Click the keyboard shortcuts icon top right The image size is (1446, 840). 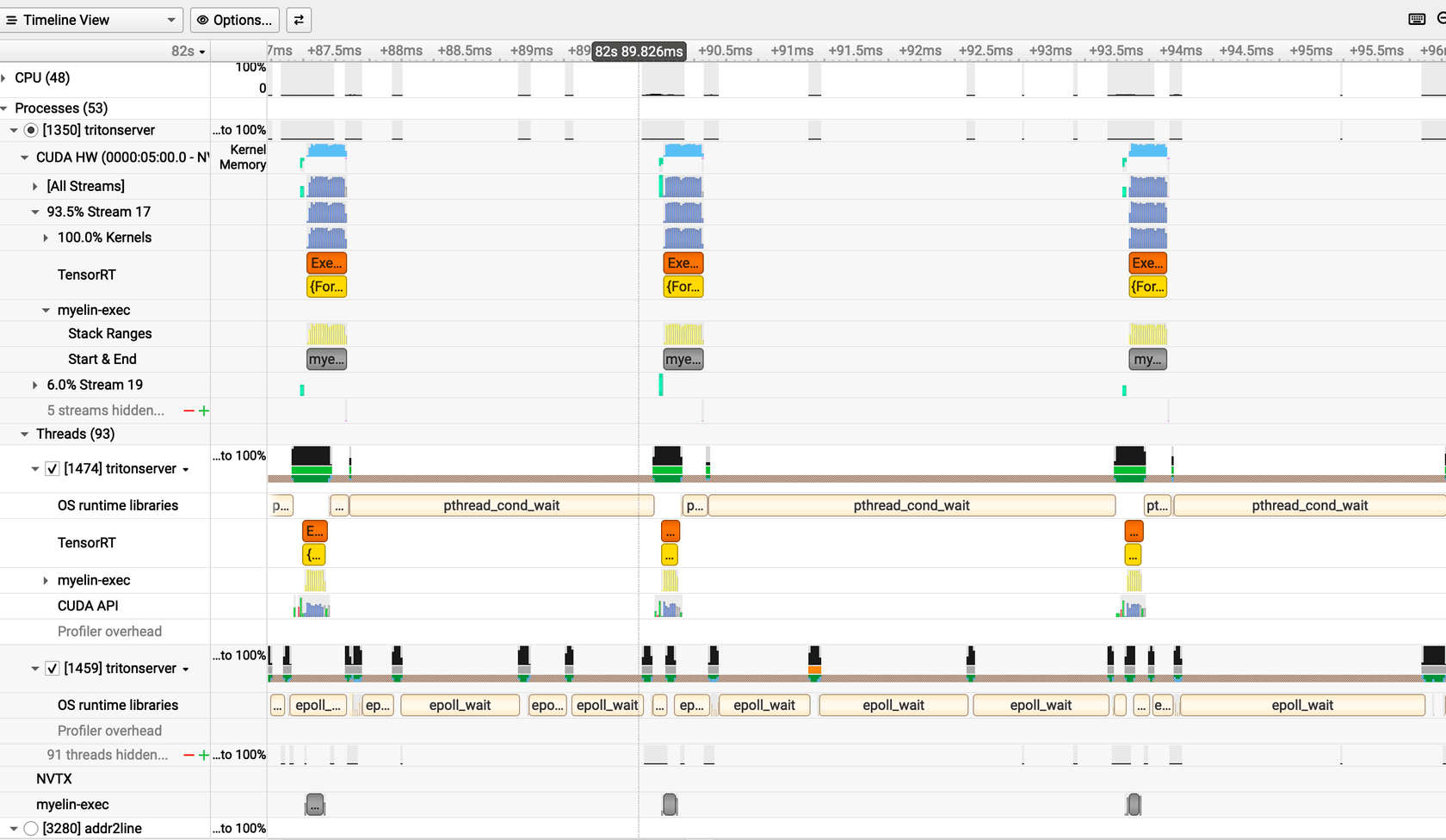pos(1417,18)
